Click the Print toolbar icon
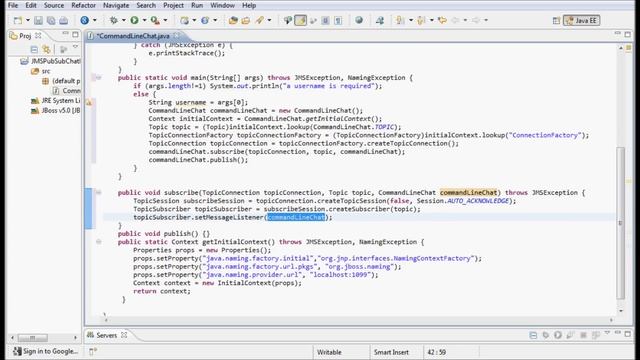Screen dimensions: 640x360 (64, 20)
